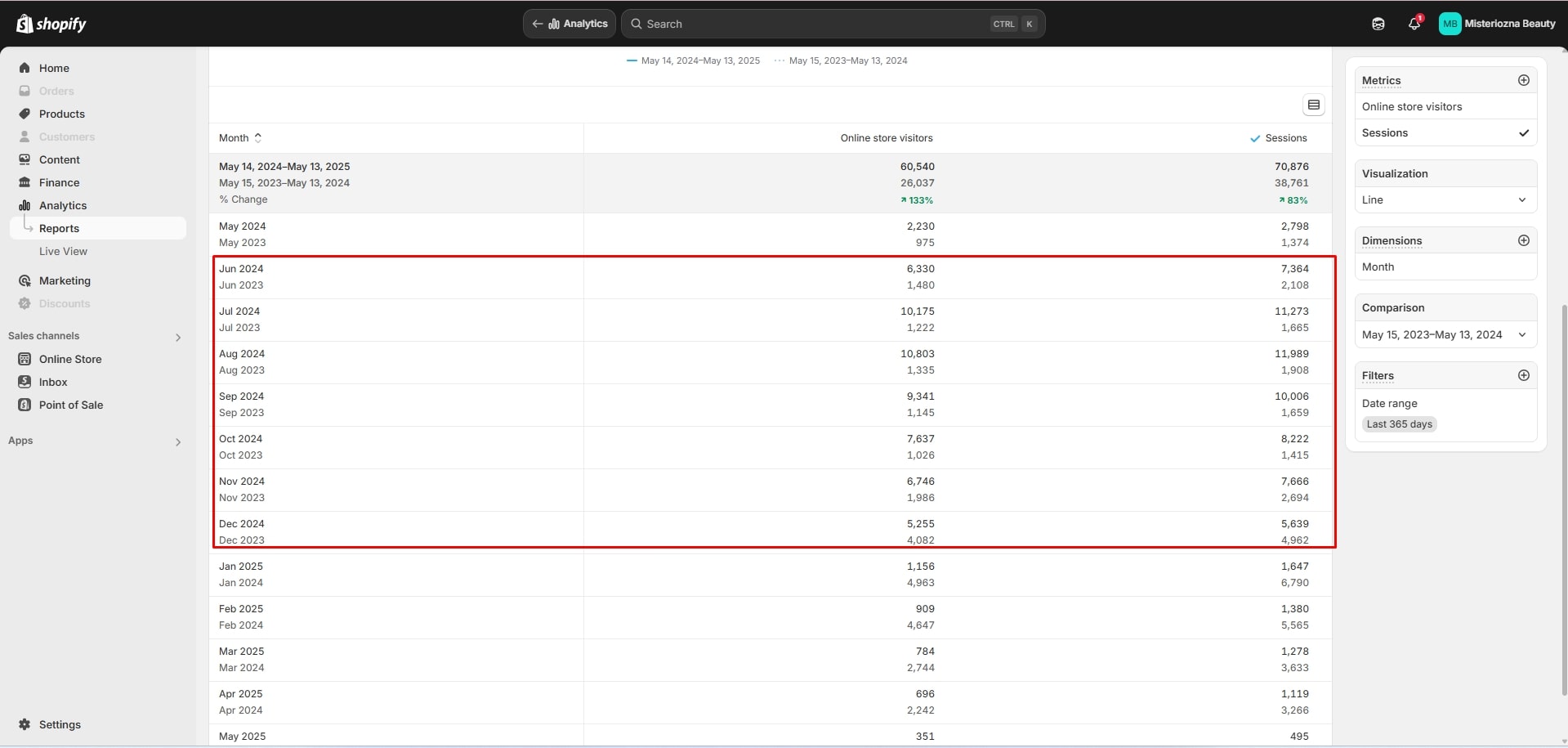Click the table view icon above the table
The width and height of the screenshot is (1568, 748).
[1314, 105]
